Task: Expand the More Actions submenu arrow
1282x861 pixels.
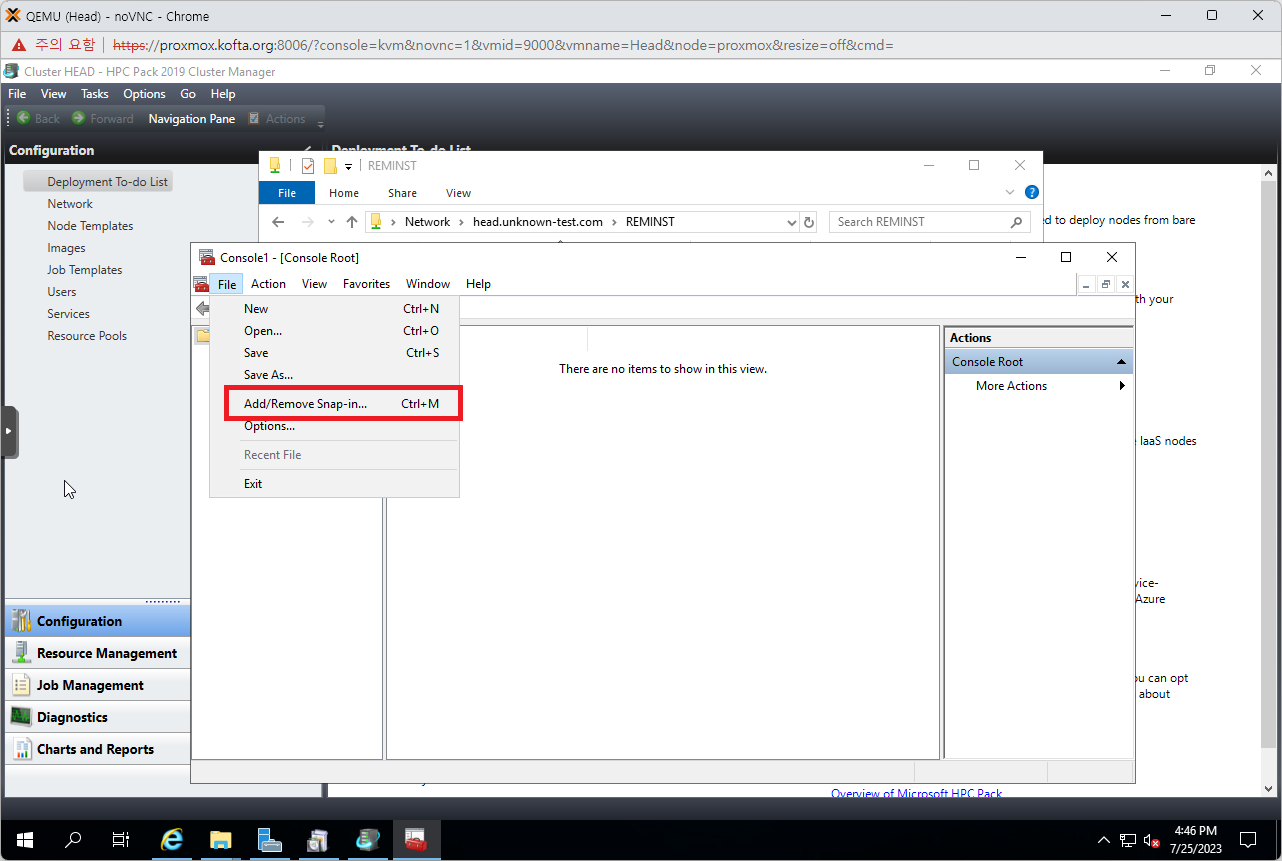Action: coord(1121,386)
